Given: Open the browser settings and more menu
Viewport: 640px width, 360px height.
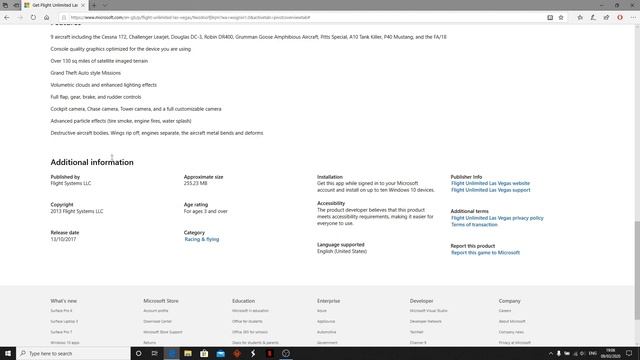Looking at the screenshot, I should coord(633,18).
